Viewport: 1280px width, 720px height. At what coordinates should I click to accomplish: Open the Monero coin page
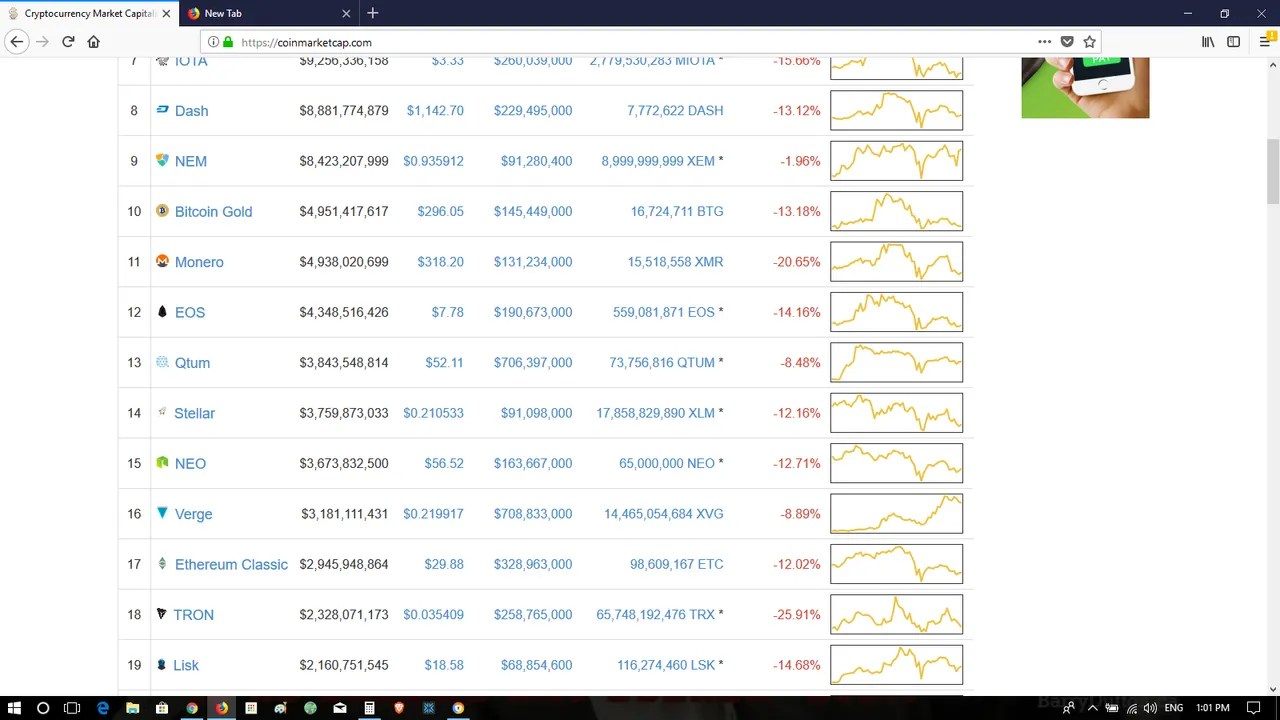point(199,262)
